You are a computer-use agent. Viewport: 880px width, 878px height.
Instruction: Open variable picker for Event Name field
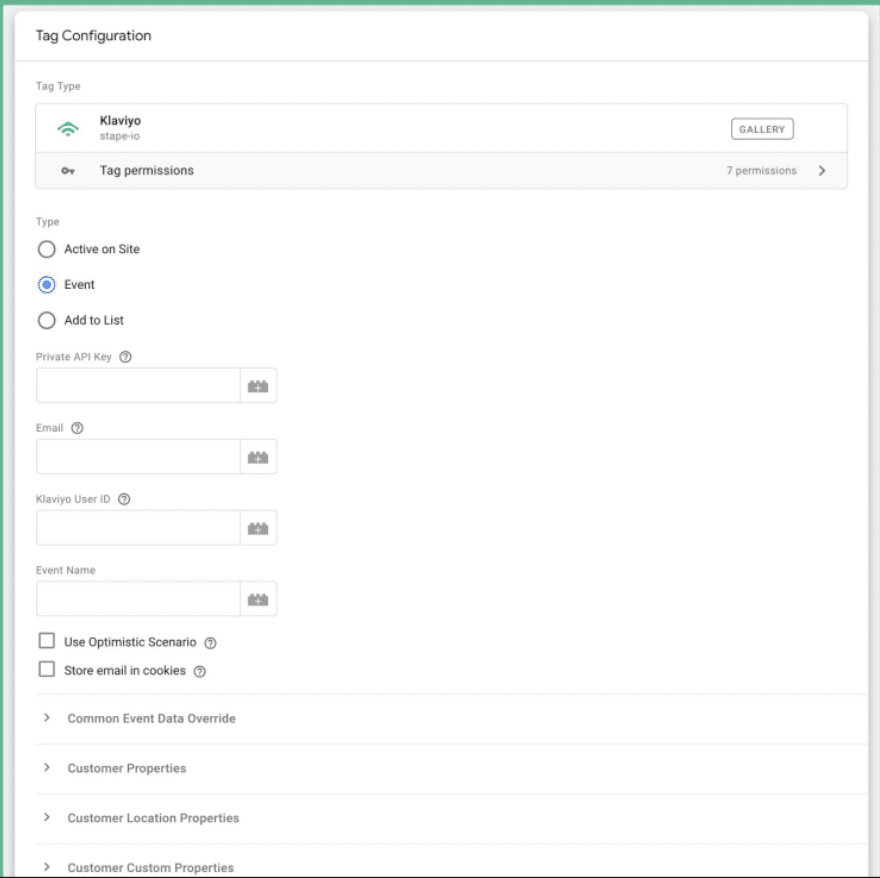pyautogui.click(x=258, y=599)
